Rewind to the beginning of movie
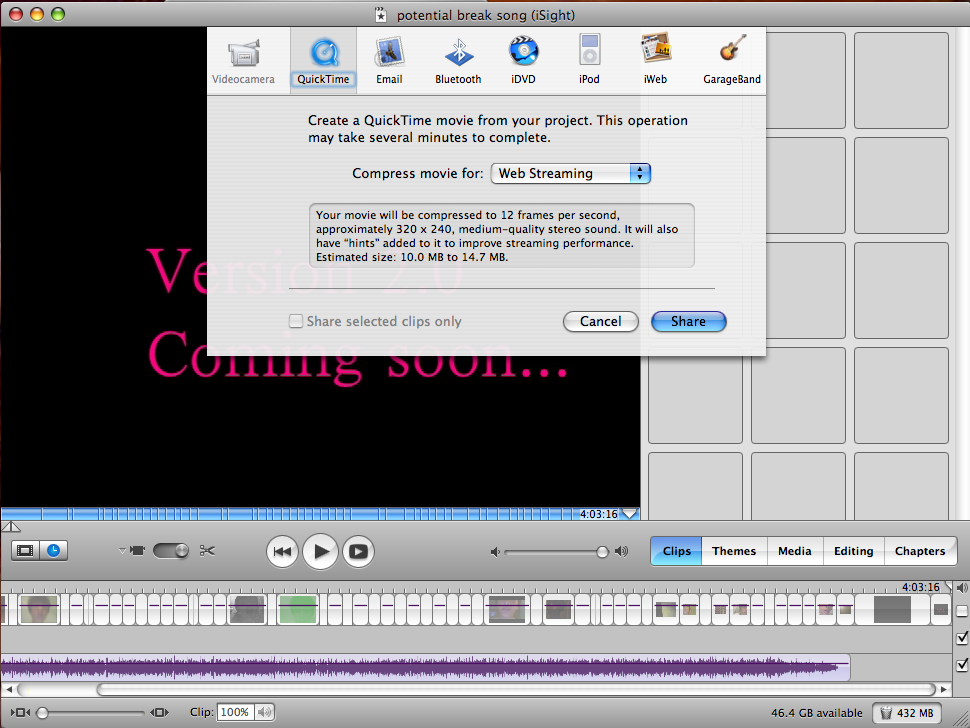Image resolution: width=970 pixels, height=728 pixels. [x=282, y=552]
